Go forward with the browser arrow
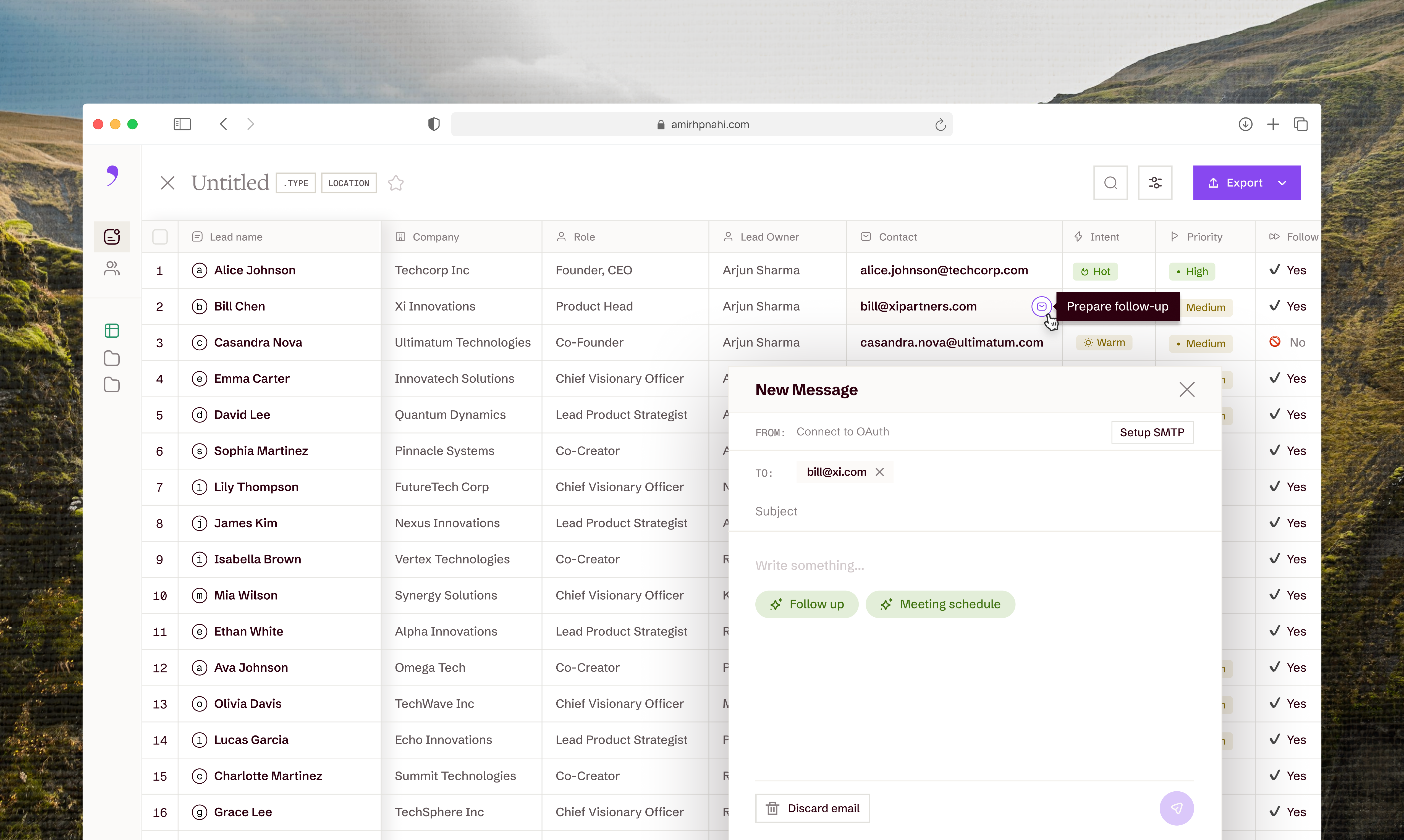This screenshot has width=1404, height=840. coord(251,124)
